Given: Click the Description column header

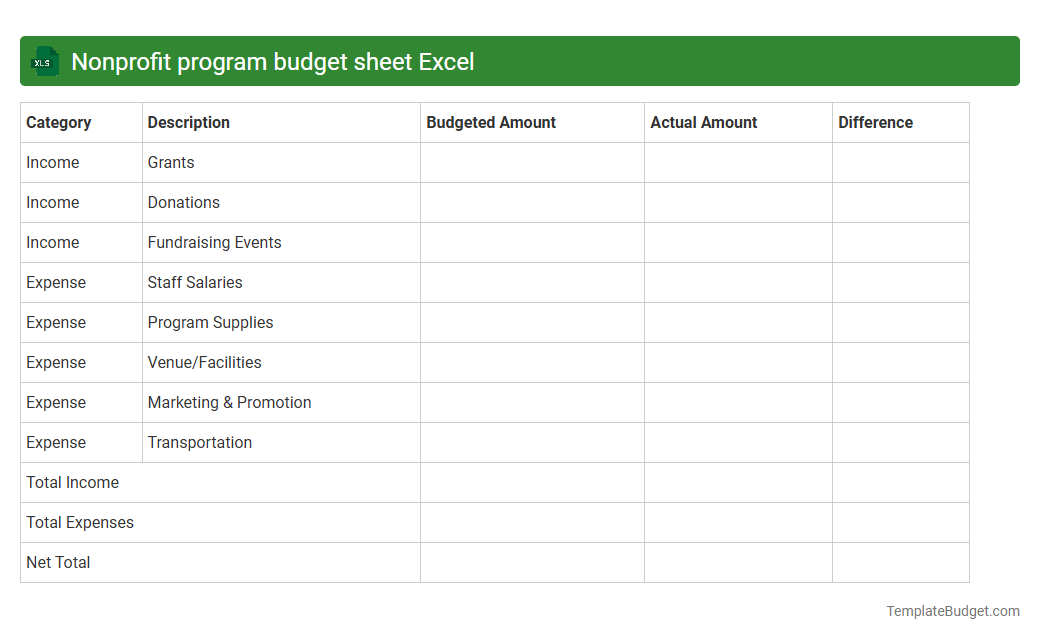Looking at the screenshot, I should [188, 122].
